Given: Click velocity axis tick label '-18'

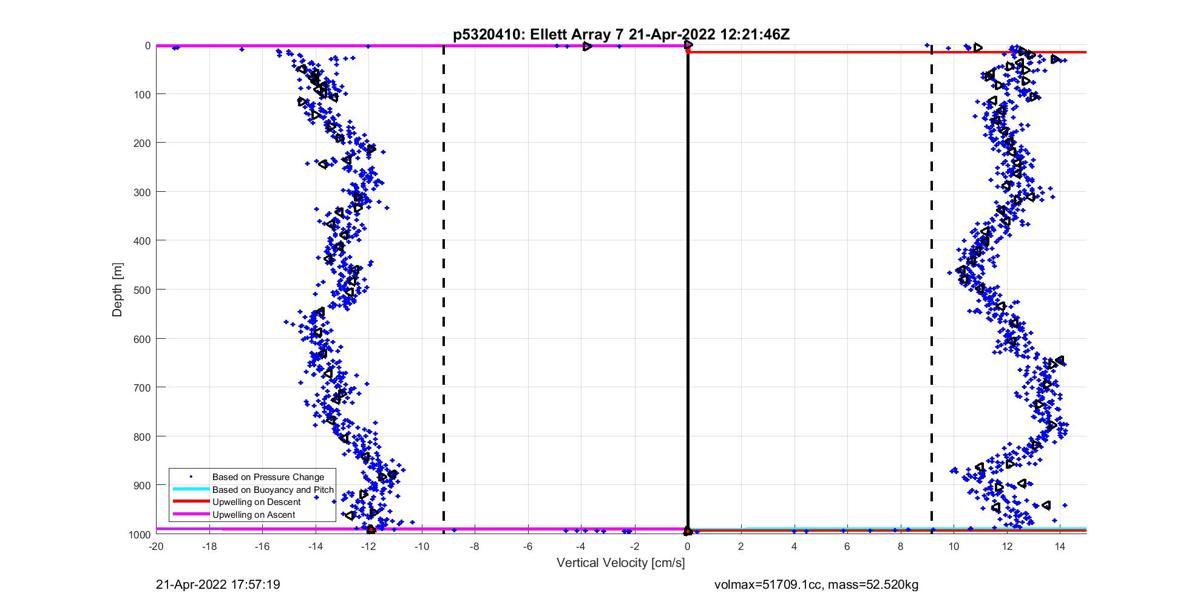Looking at the screenshot, I should 209,547.
